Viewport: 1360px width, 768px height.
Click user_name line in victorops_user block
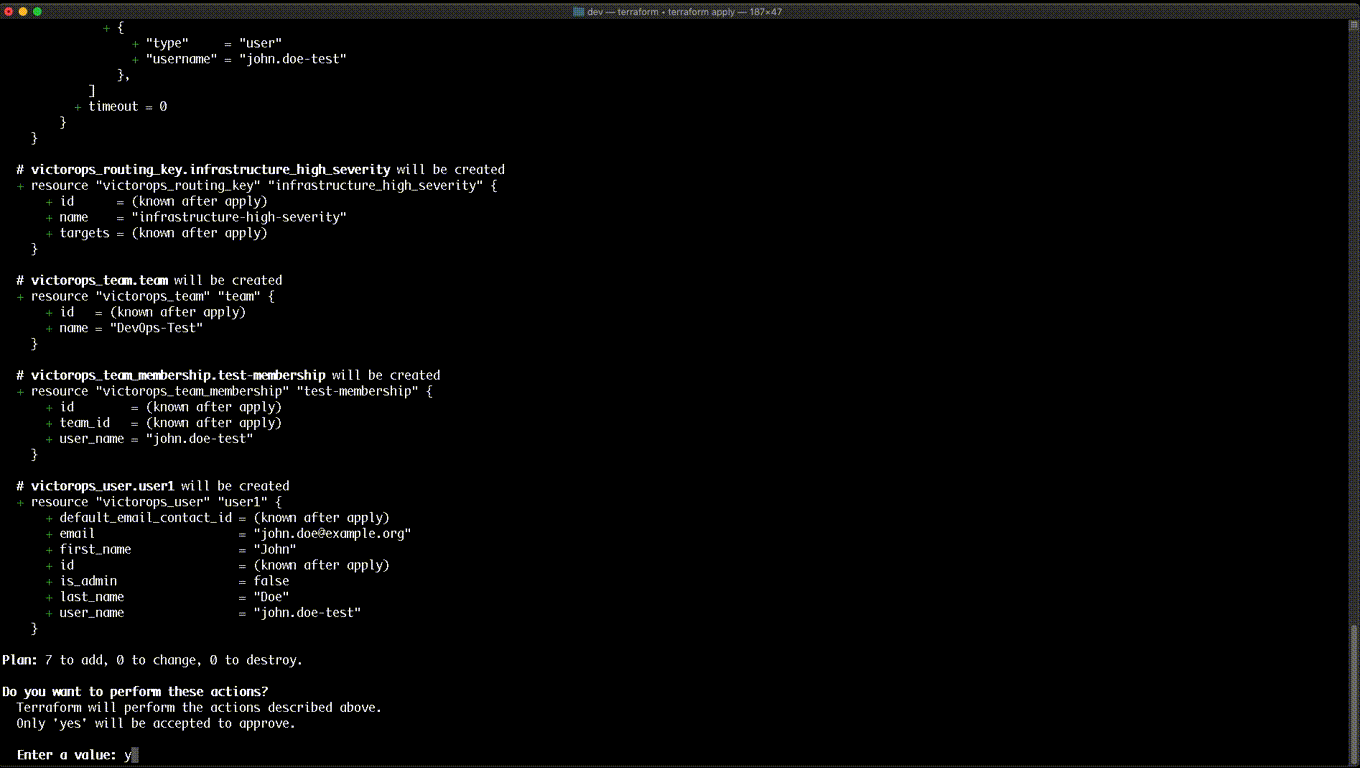pyautogui.click(x=203, y=613)
